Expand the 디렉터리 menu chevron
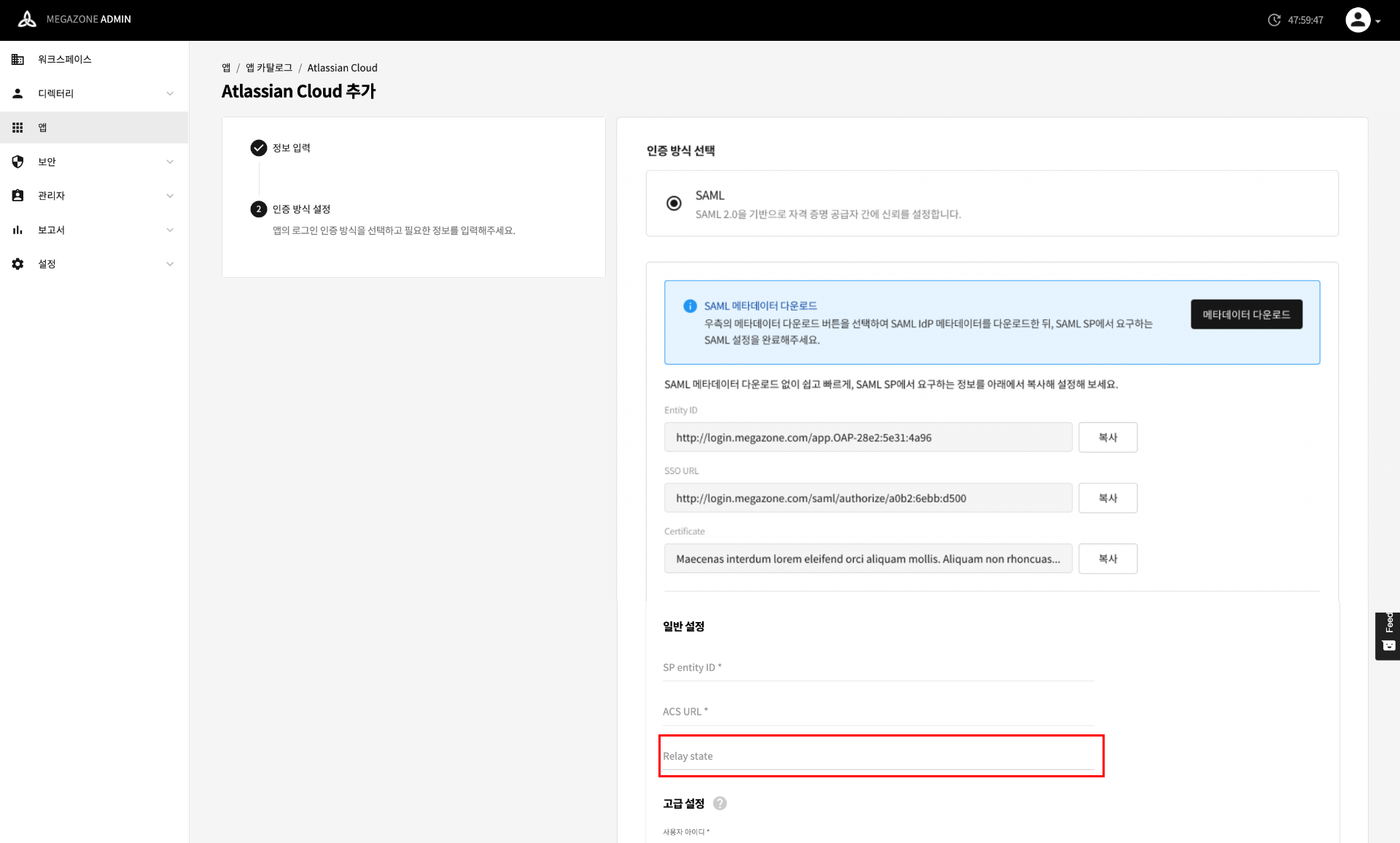 point(170,93)
